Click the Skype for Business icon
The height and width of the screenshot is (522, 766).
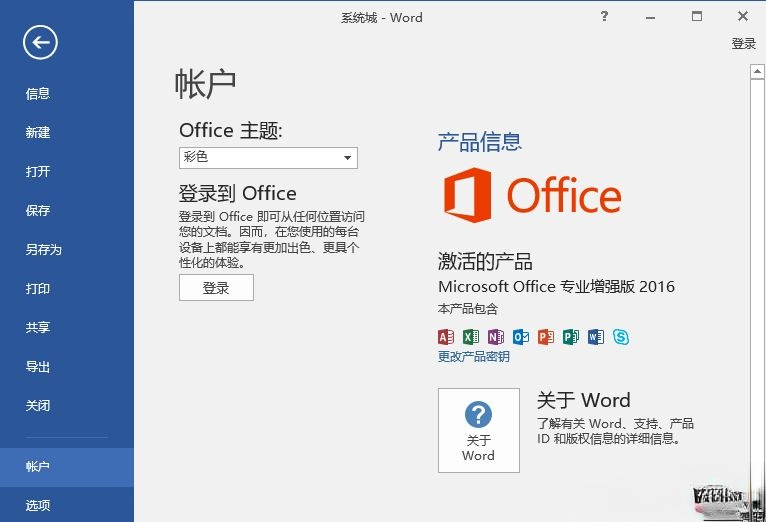click(621, 337)
